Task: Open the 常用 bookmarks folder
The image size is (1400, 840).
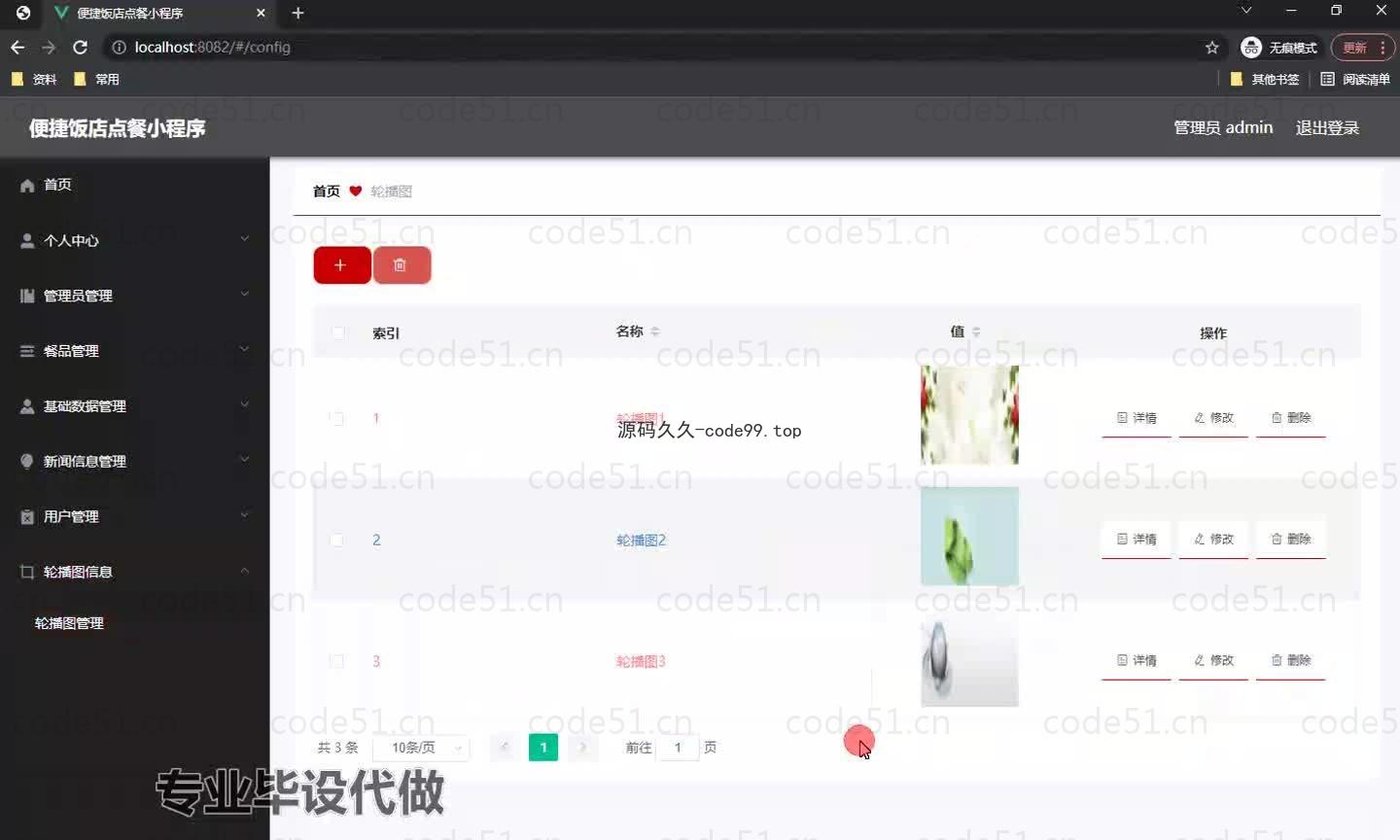Action: [x=96, y=79]
